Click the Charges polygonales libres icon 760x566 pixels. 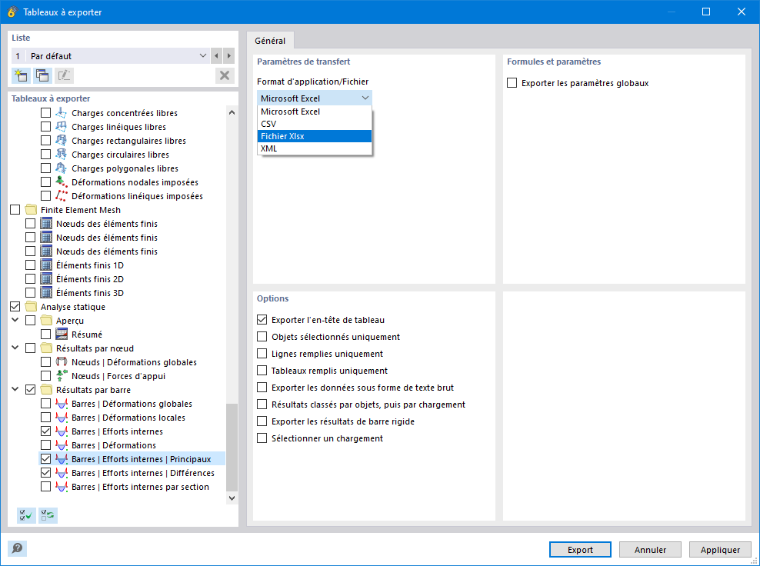61,168
